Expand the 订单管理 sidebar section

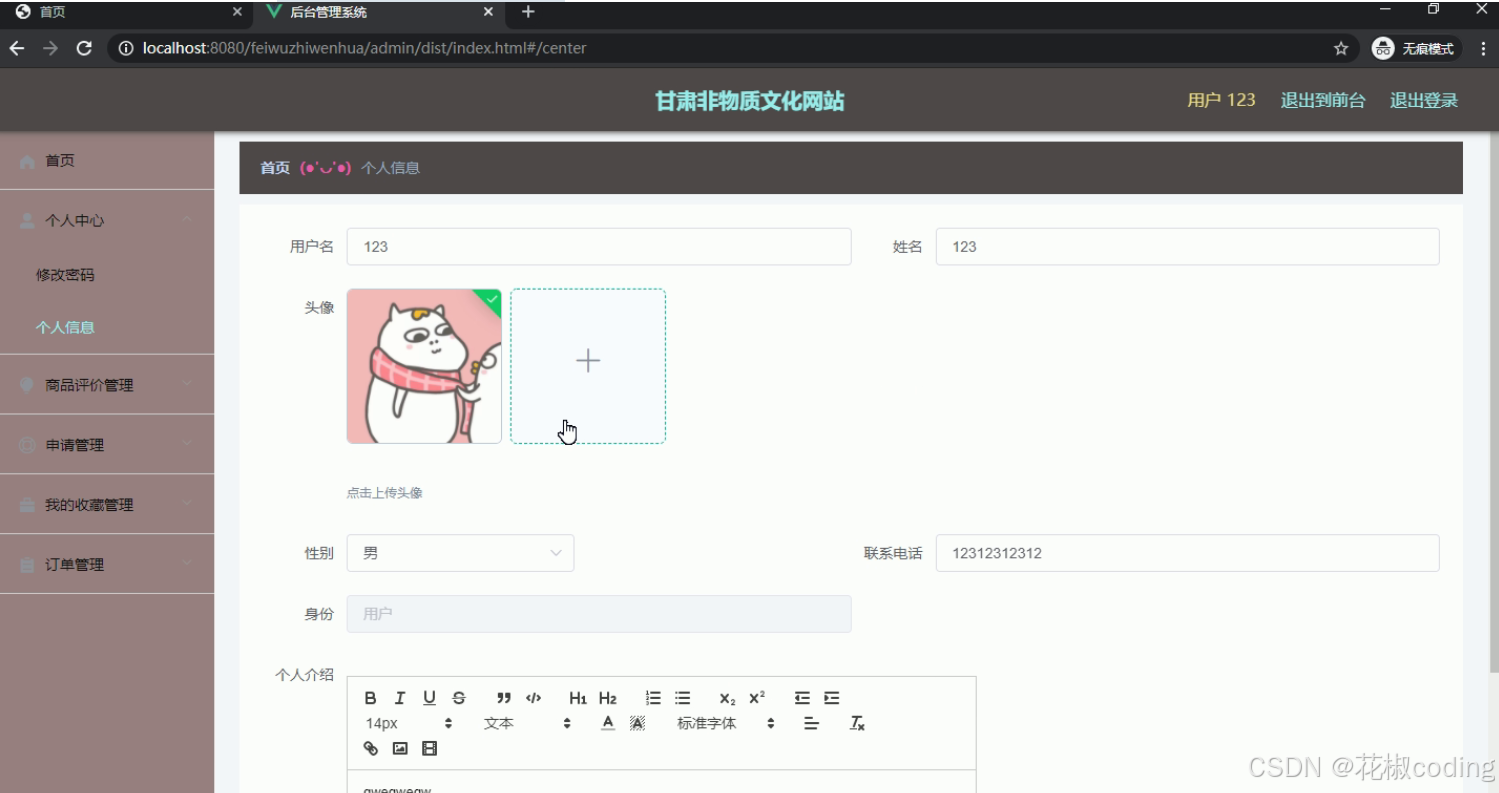107,563
